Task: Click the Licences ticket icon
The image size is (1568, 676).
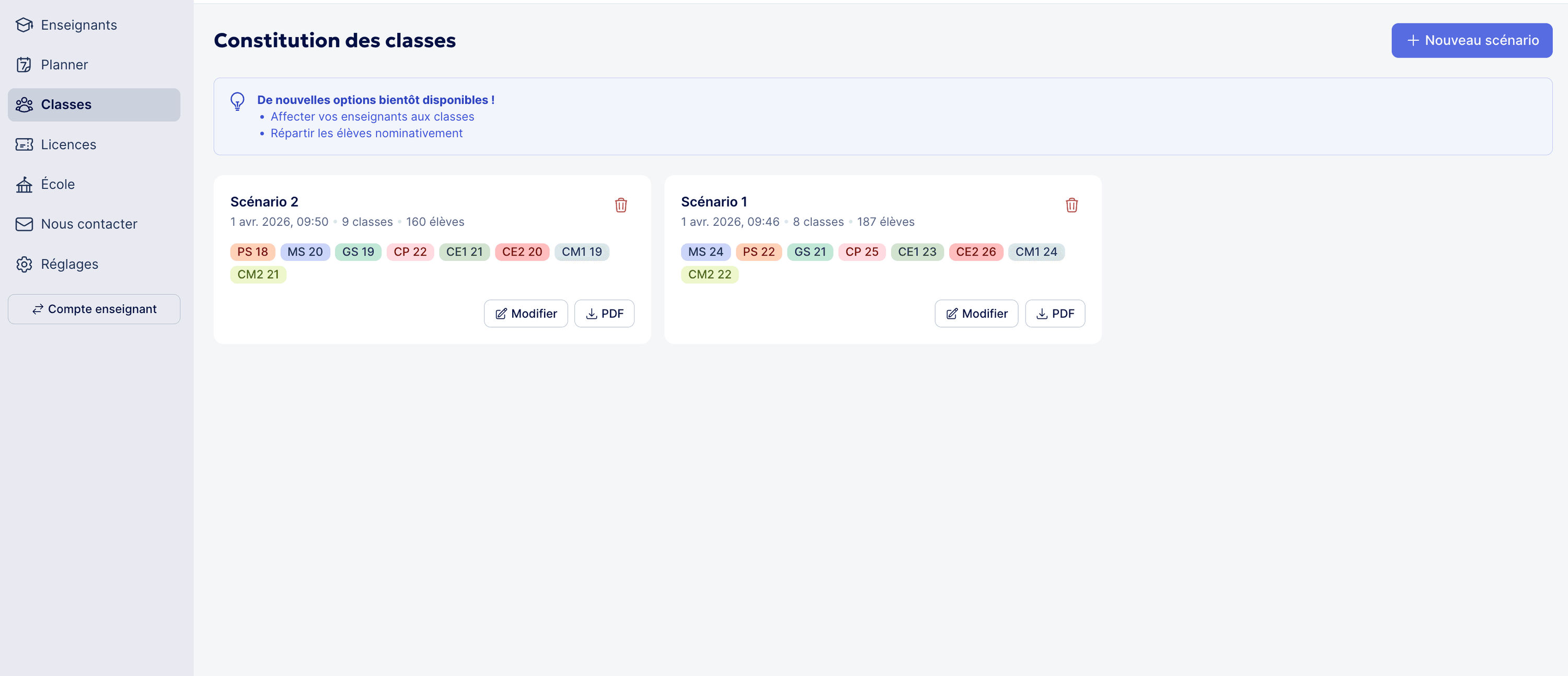Action: pos(25,144)
